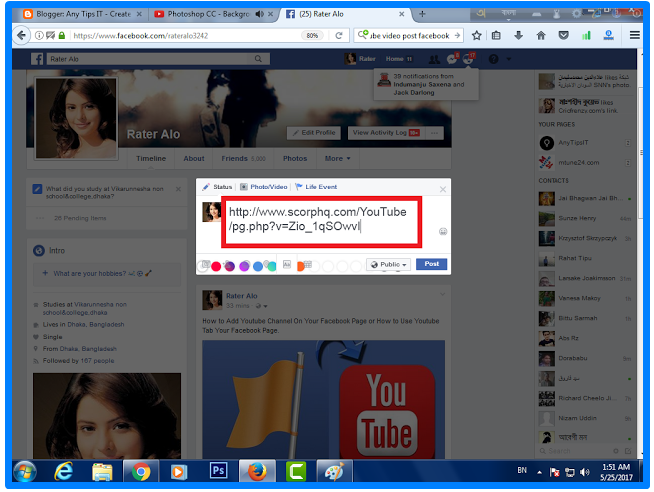Open Facebook Messenger messages icon

[x=452, y=59]
